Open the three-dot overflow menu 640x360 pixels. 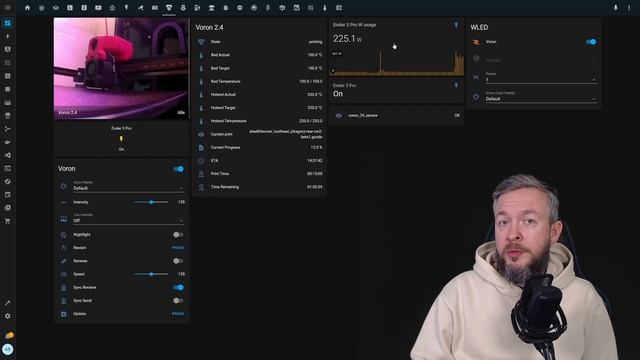[x=629, y=7]
